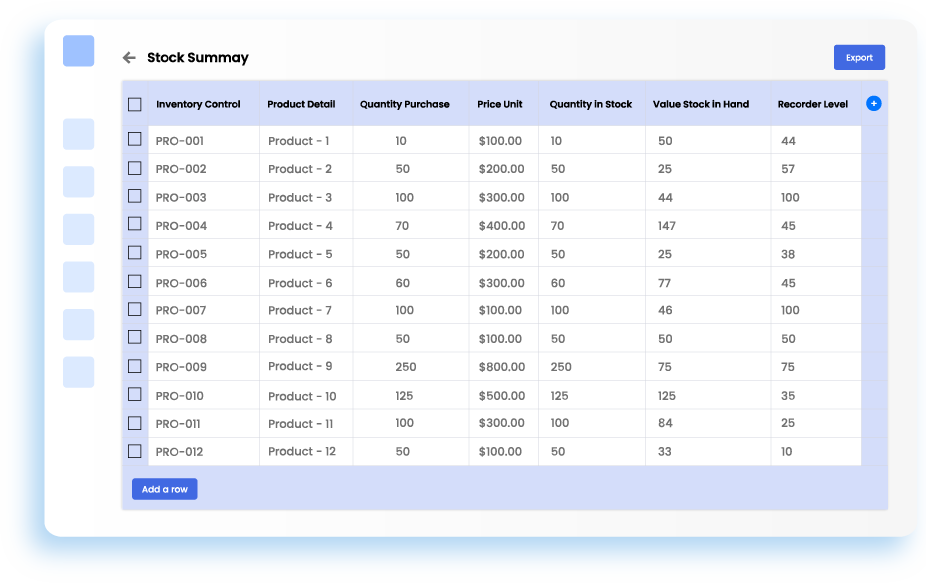Select the Product - 4 cell

(300, 226)
